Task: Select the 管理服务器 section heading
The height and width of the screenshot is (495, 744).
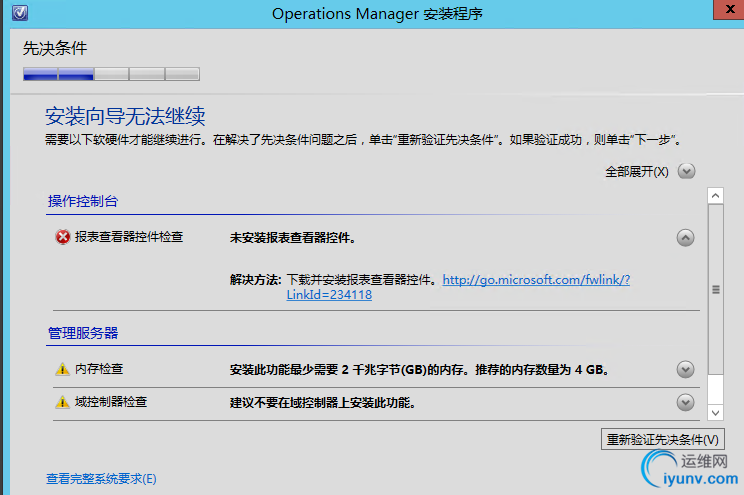Action: tap(83, 333)
